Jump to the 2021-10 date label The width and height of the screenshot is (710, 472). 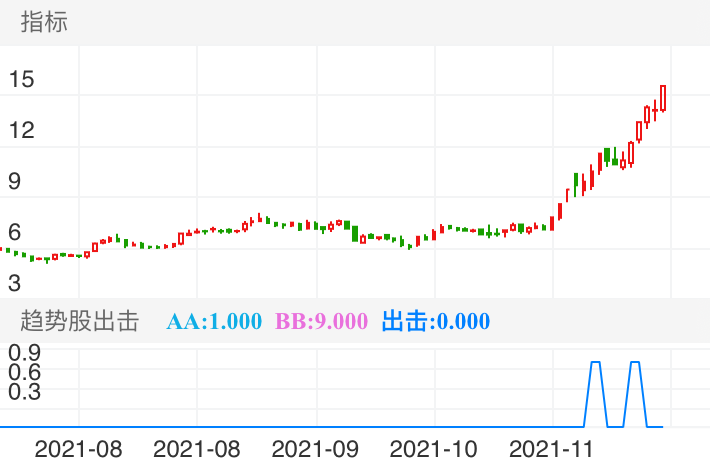(x=434, y=448)
